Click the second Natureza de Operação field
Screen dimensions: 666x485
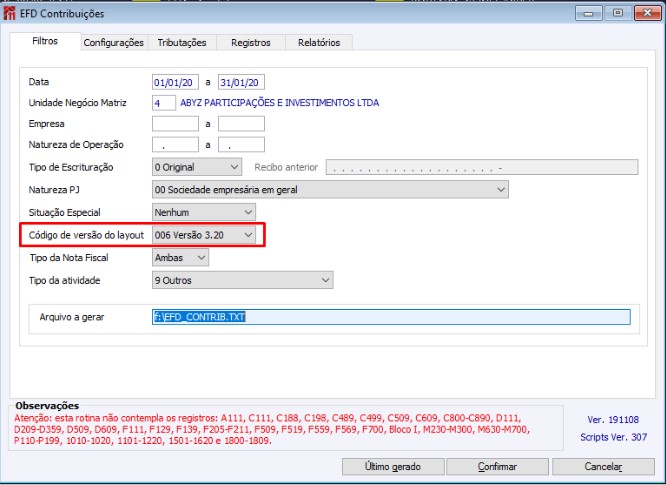coord(241,144)
